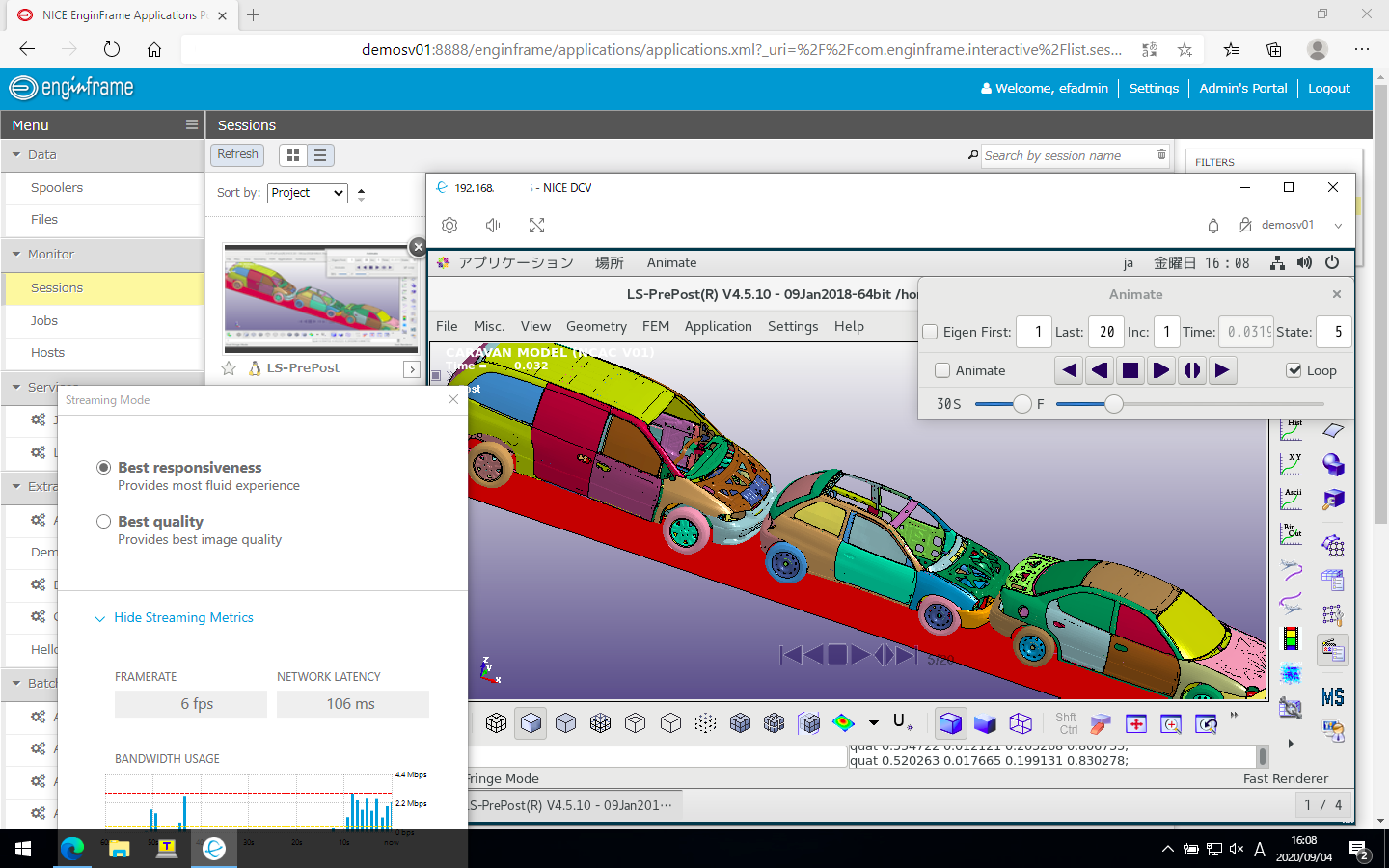
Task: Click the wireframe cube view icon
Action: point(1021,723)
